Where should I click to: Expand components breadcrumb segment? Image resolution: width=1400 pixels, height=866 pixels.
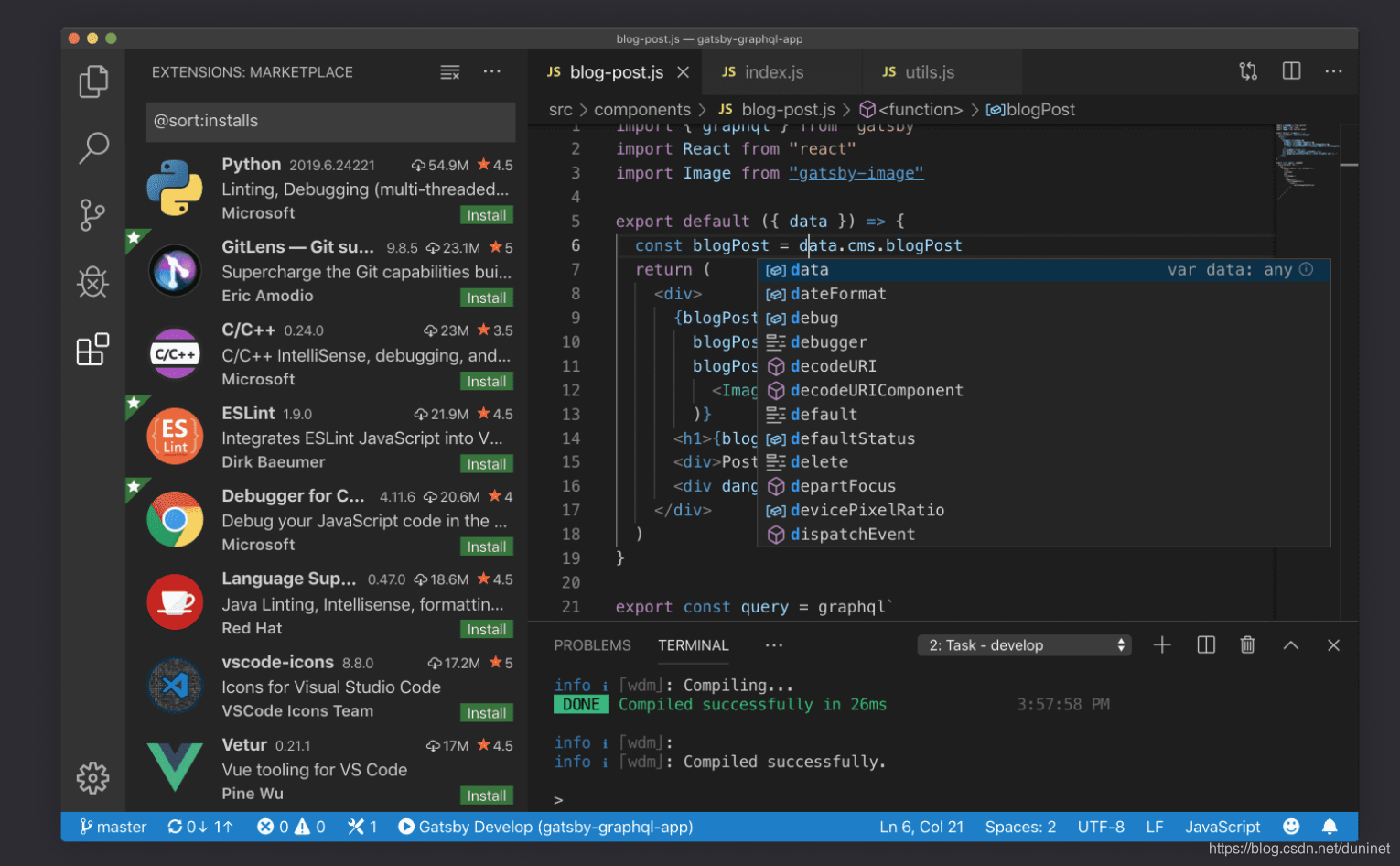coord(642,110)
